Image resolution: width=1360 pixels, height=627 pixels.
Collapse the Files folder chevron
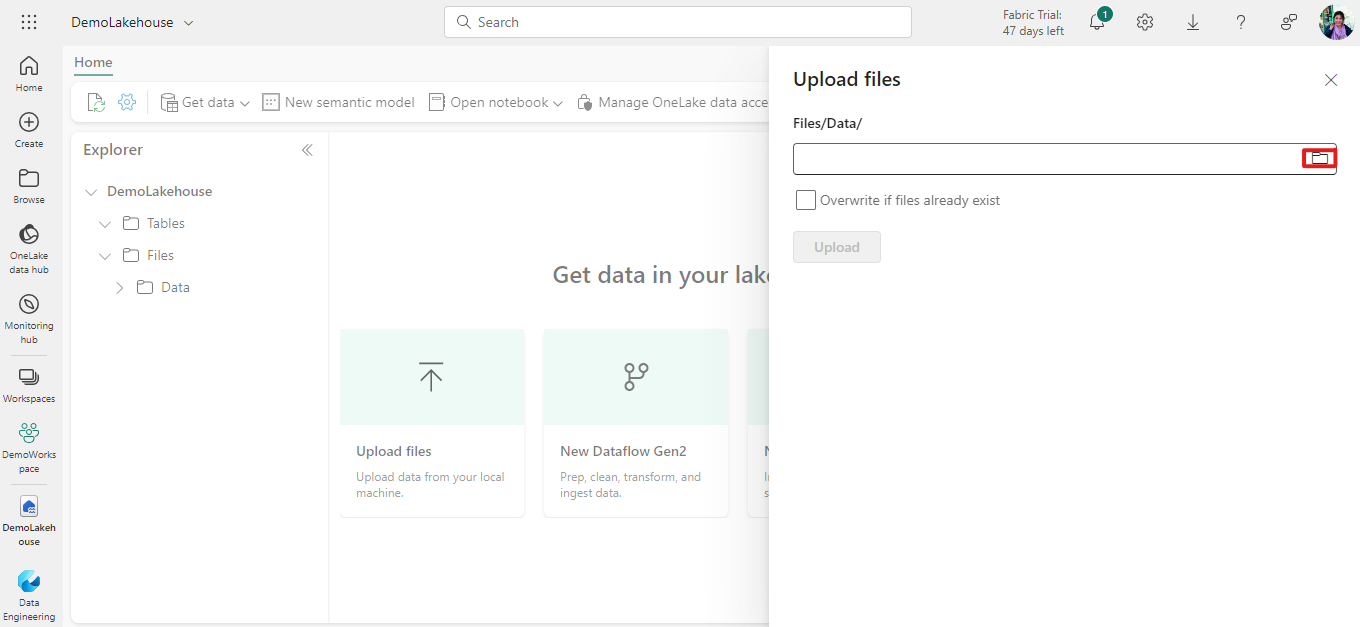(105, 255)
